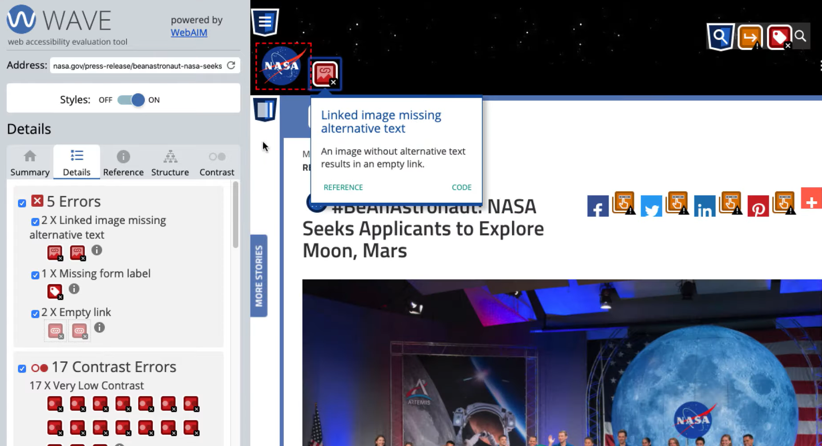Viewport: 822px width, 446px height.
Task: Click the red linked image error icon beside the NASA logo
Action: click(325, 73)
